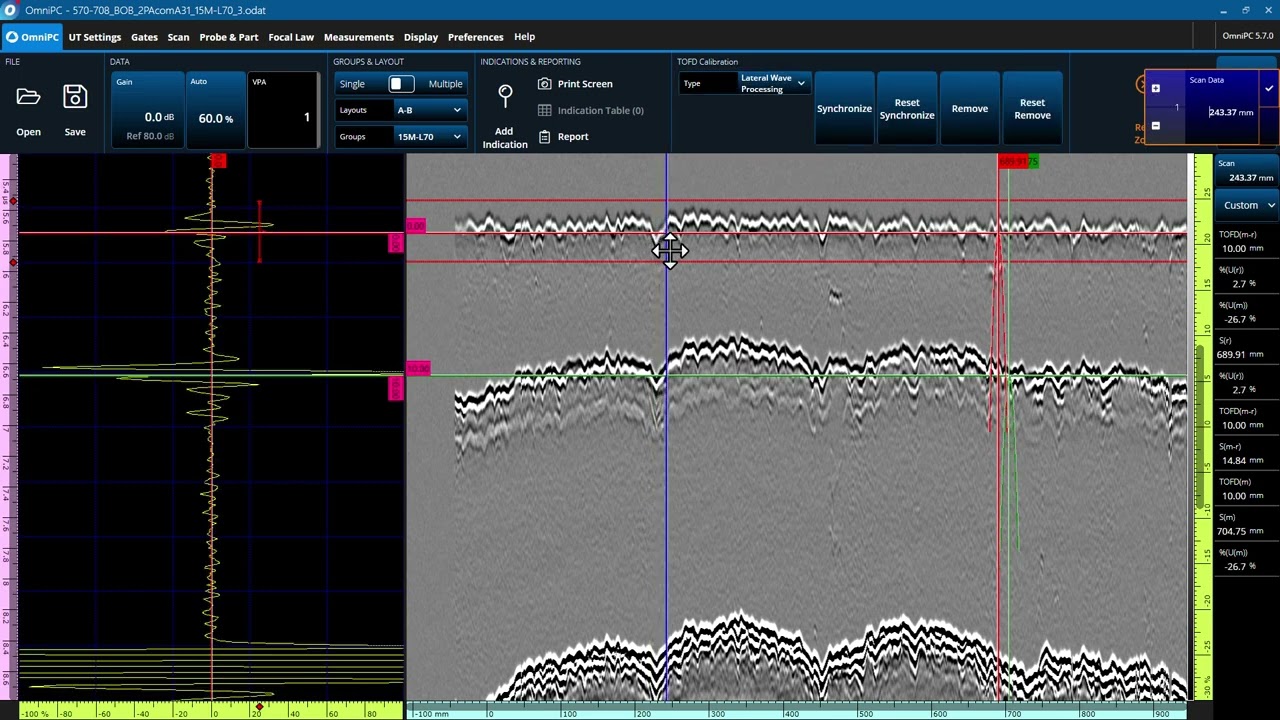The width and height of the screenshot is (1280, 720).
Task: Click the Indication Table grid icon
Action: (544, 110)
